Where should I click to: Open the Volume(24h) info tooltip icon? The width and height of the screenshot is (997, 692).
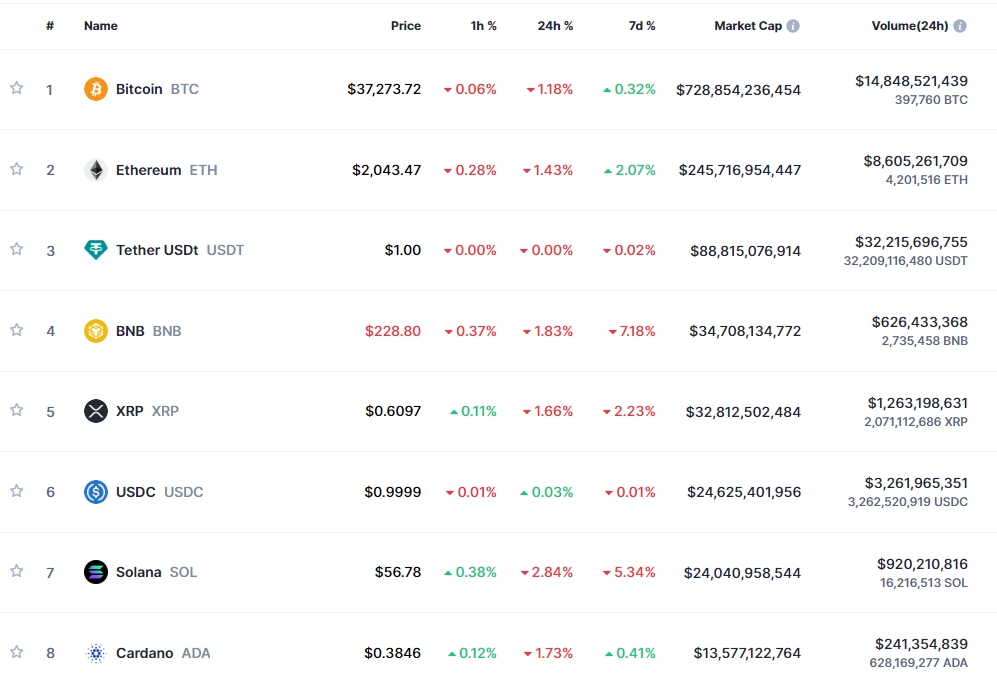[960, 26]
